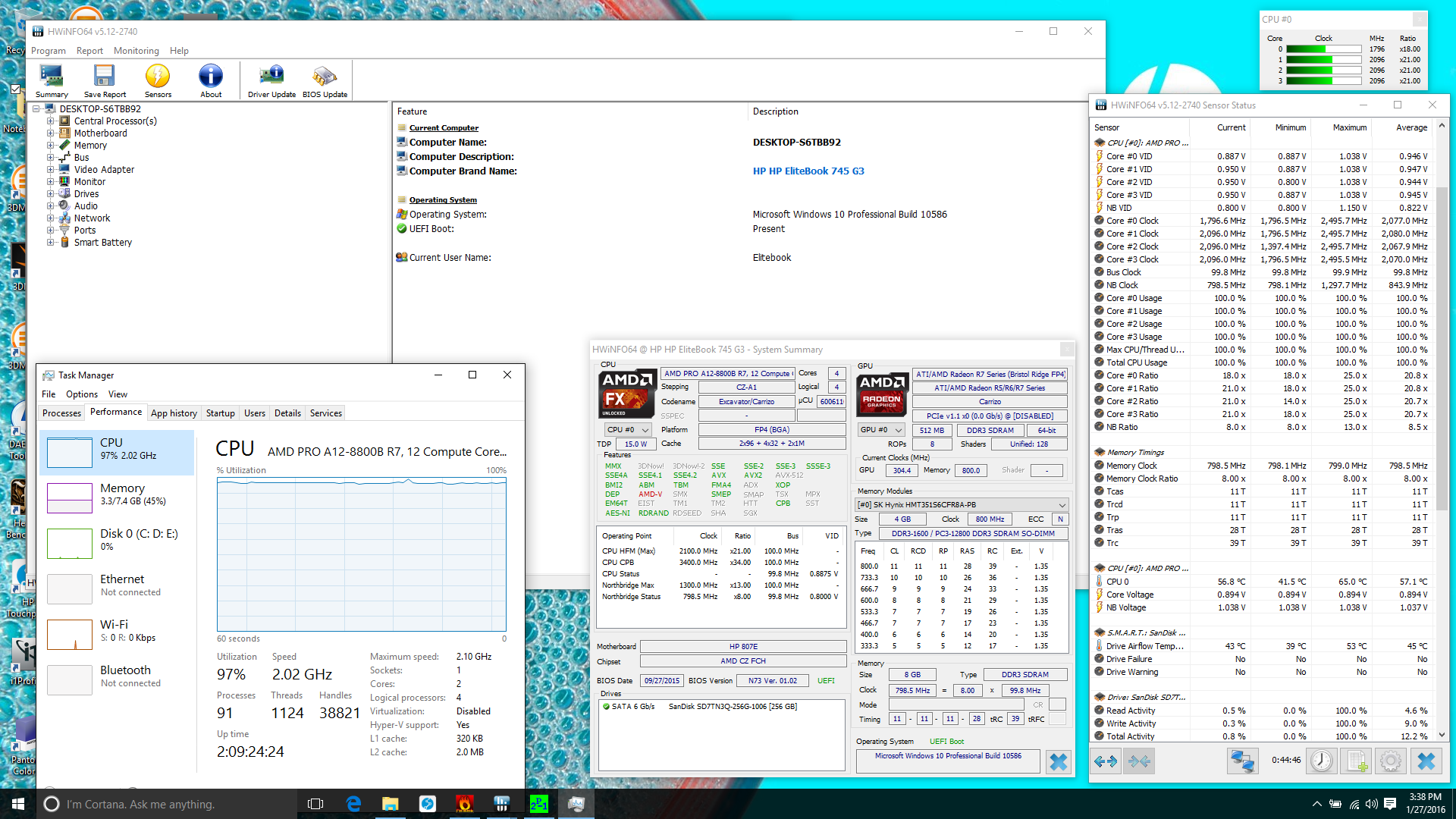The height and width of the screenshot is (819, 1456).
Task: Select Ethernet in Task Manager performance list
Action: 118,588
